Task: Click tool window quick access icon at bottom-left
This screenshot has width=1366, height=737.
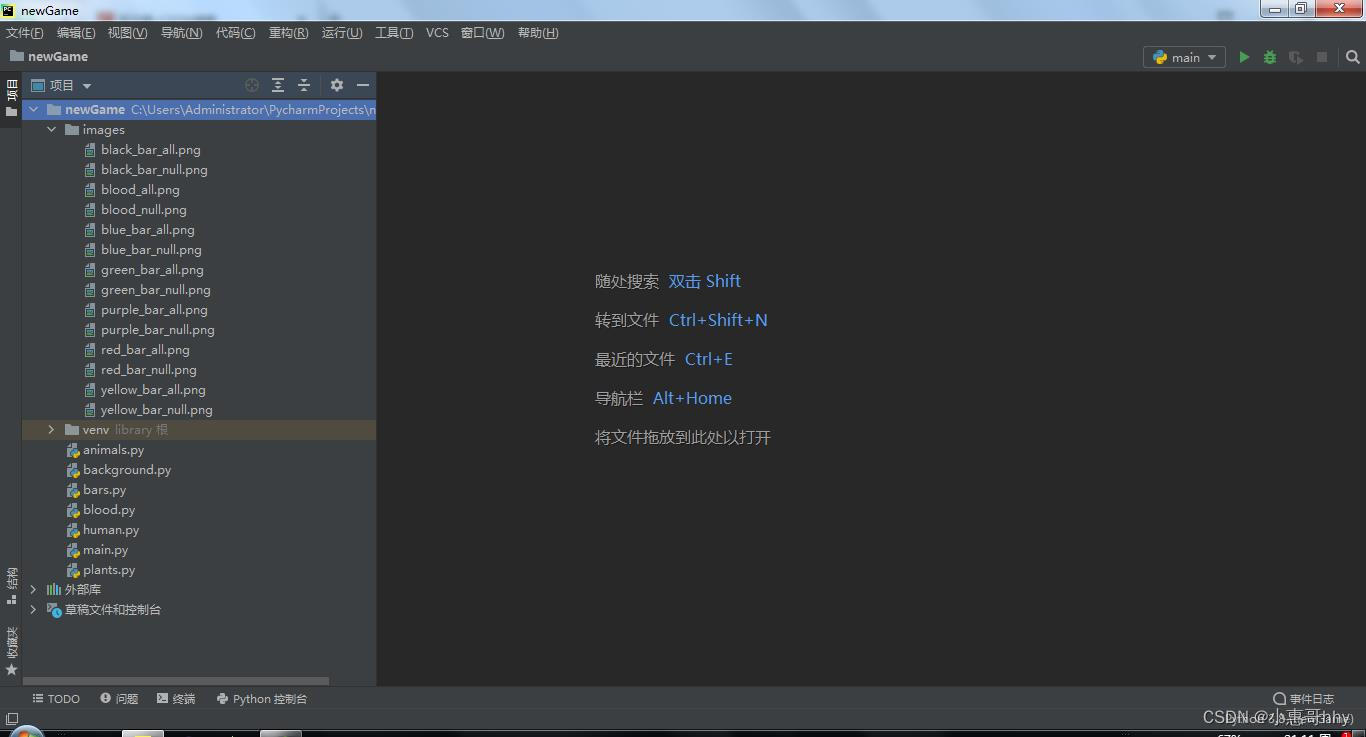Action: pyautogui.click(x=11, y=719)
